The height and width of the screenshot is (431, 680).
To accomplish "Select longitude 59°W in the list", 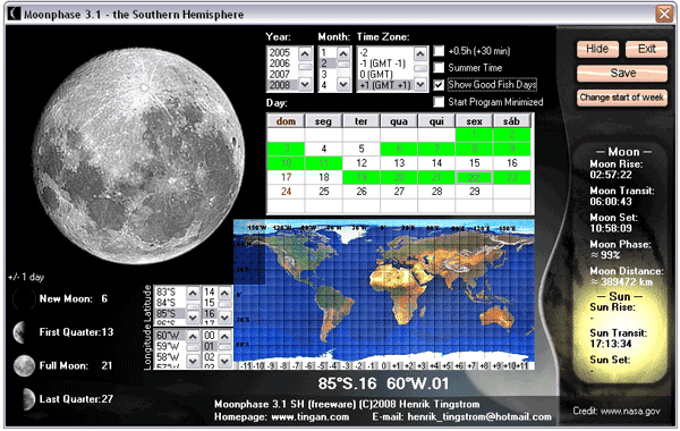I will tap(170, 346).
